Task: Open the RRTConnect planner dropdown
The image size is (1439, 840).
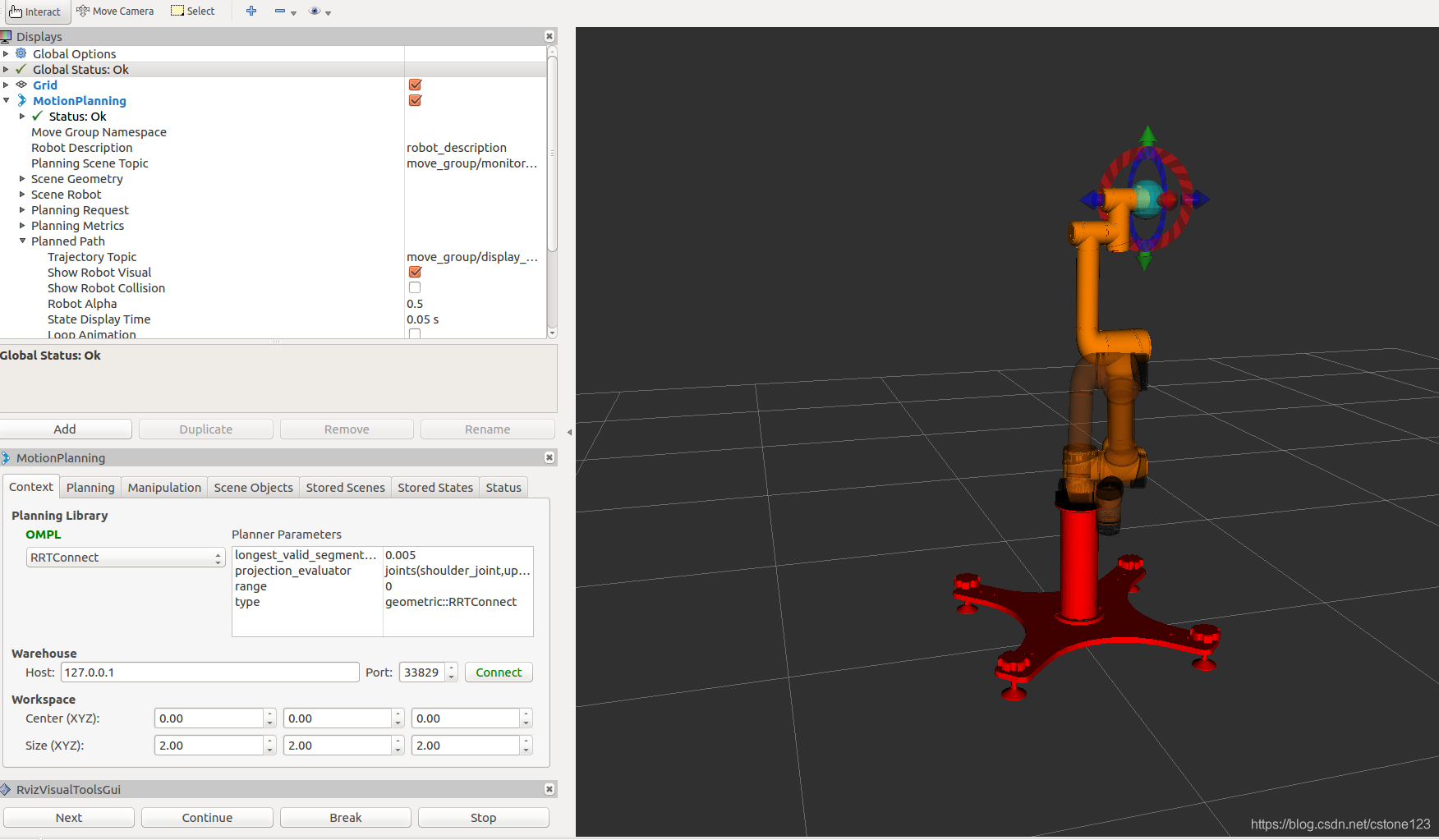Action: 126,558
